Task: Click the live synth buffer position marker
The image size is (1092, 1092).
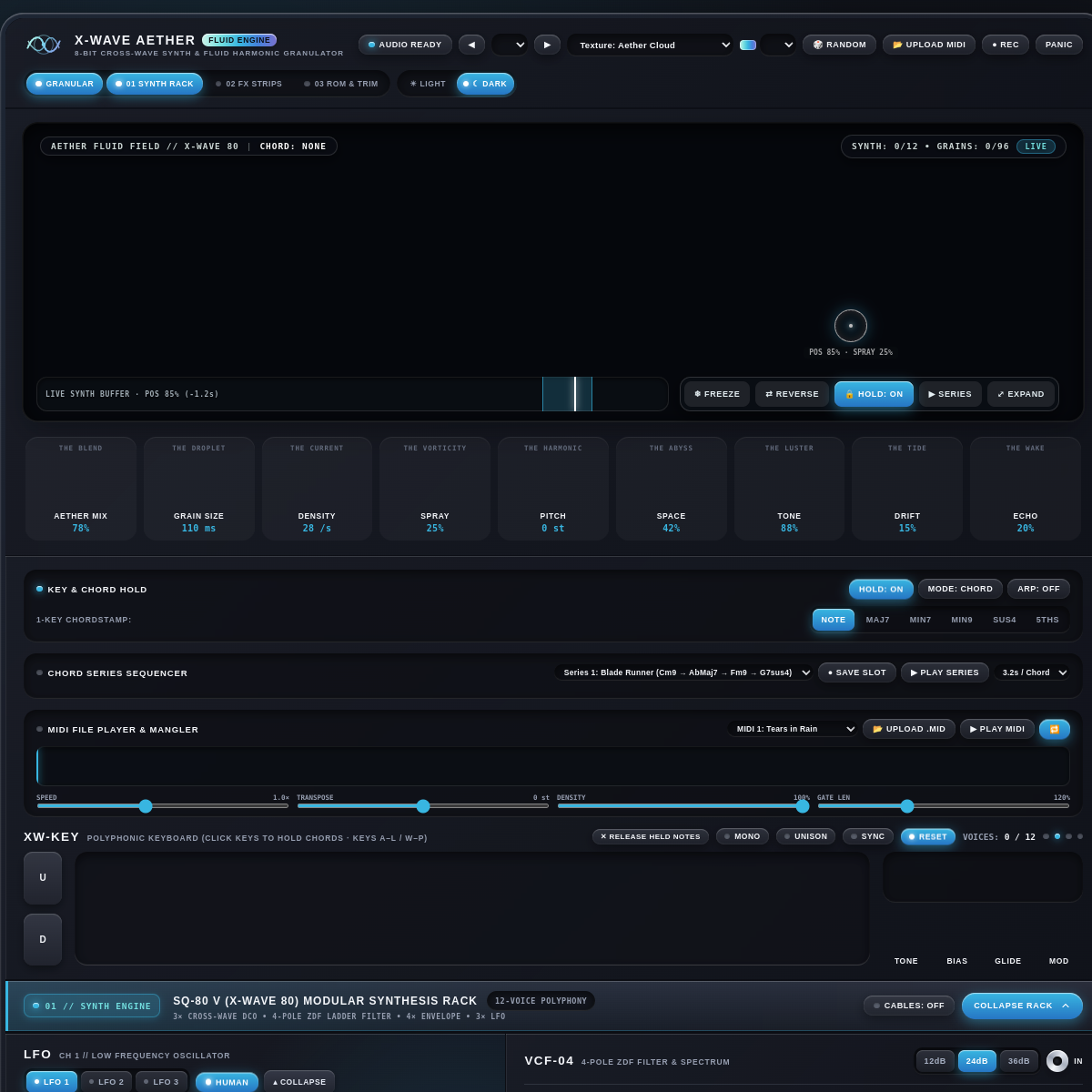Action: coord(575,394)
